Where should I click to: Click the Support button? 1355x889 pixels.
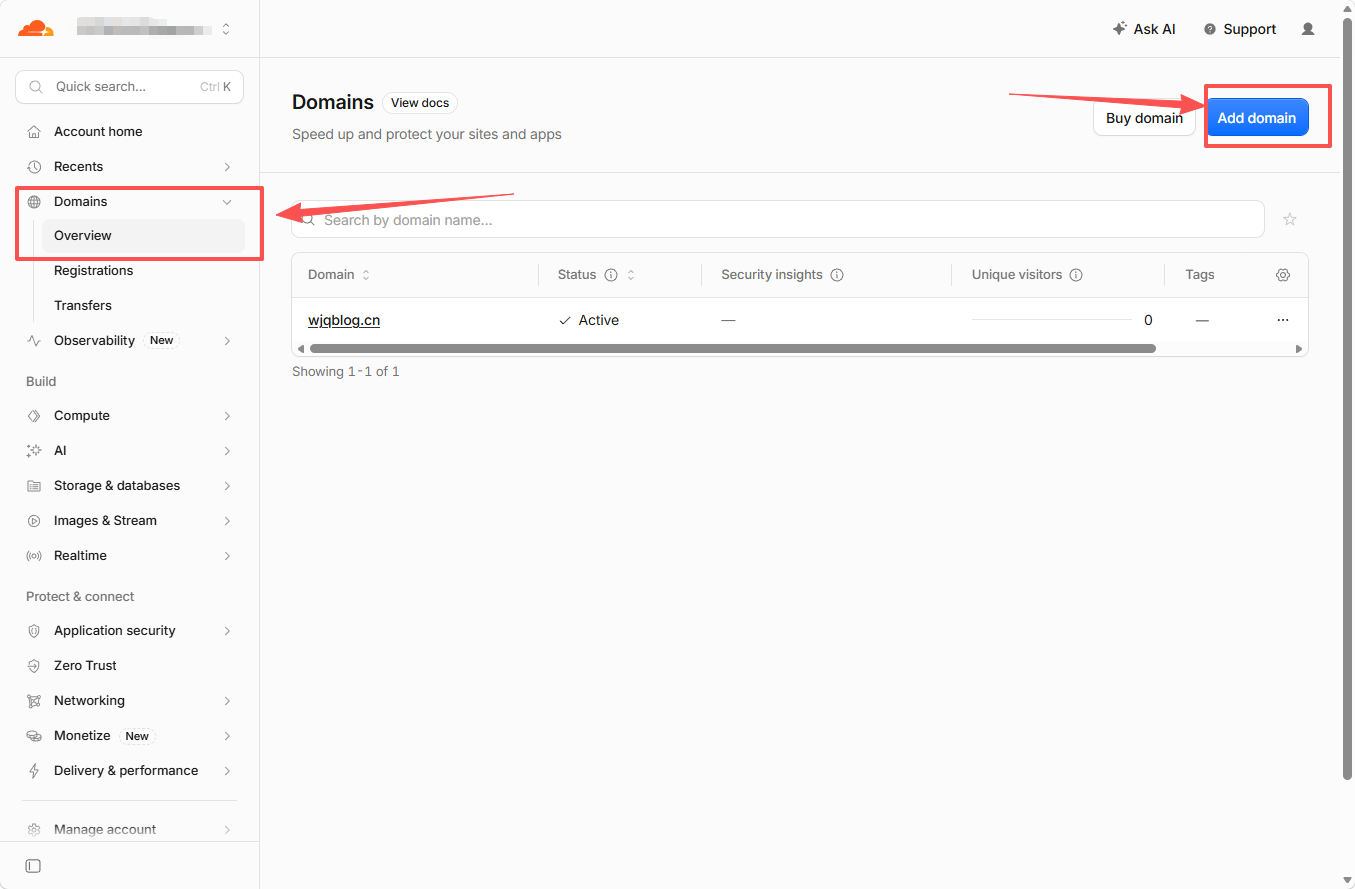coord(1240,29)
